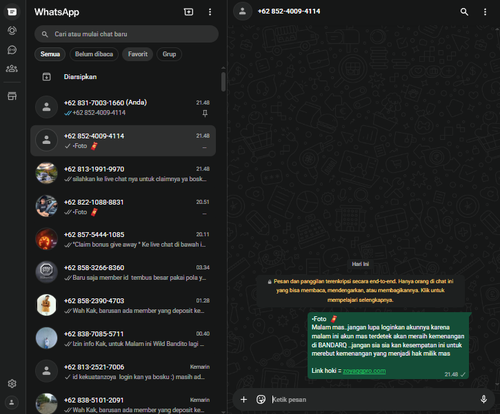Select the Semua filter tab
Screen dimensions: 500x414
pos(50,54)
